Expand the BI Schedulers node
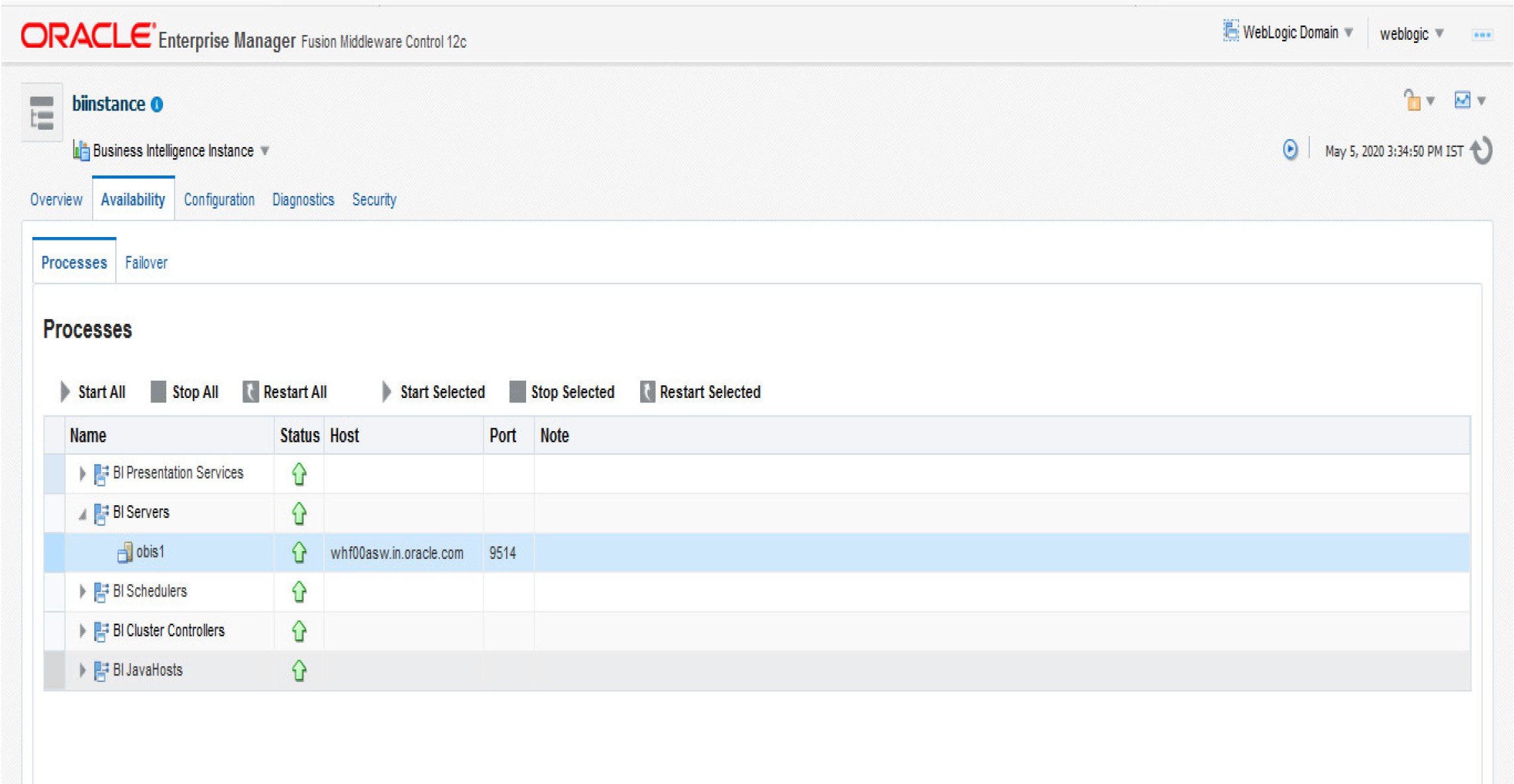 tap(82, 591)
